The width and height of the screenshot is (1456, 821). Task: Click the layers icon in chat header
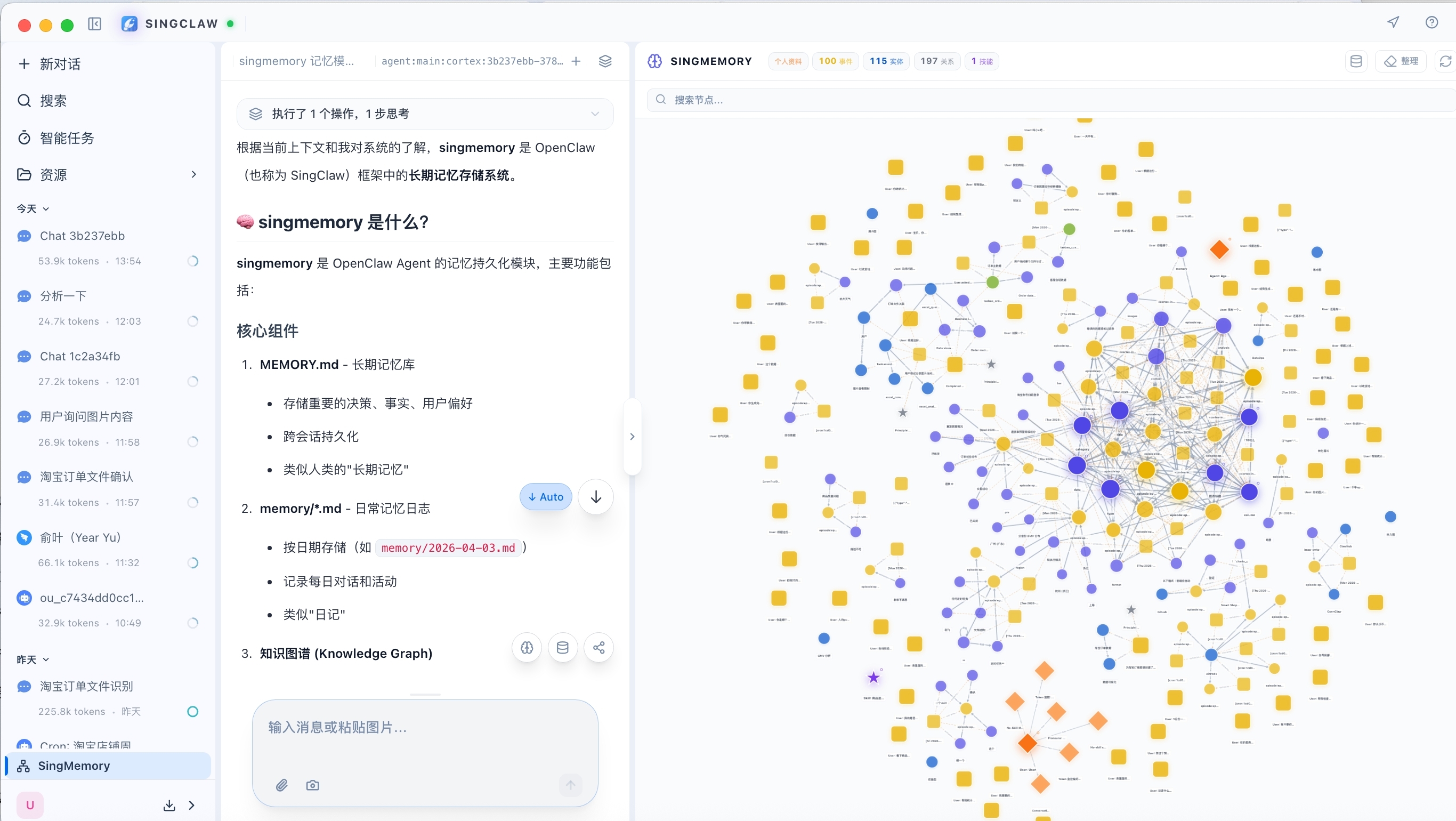click(x=605, y=61)
